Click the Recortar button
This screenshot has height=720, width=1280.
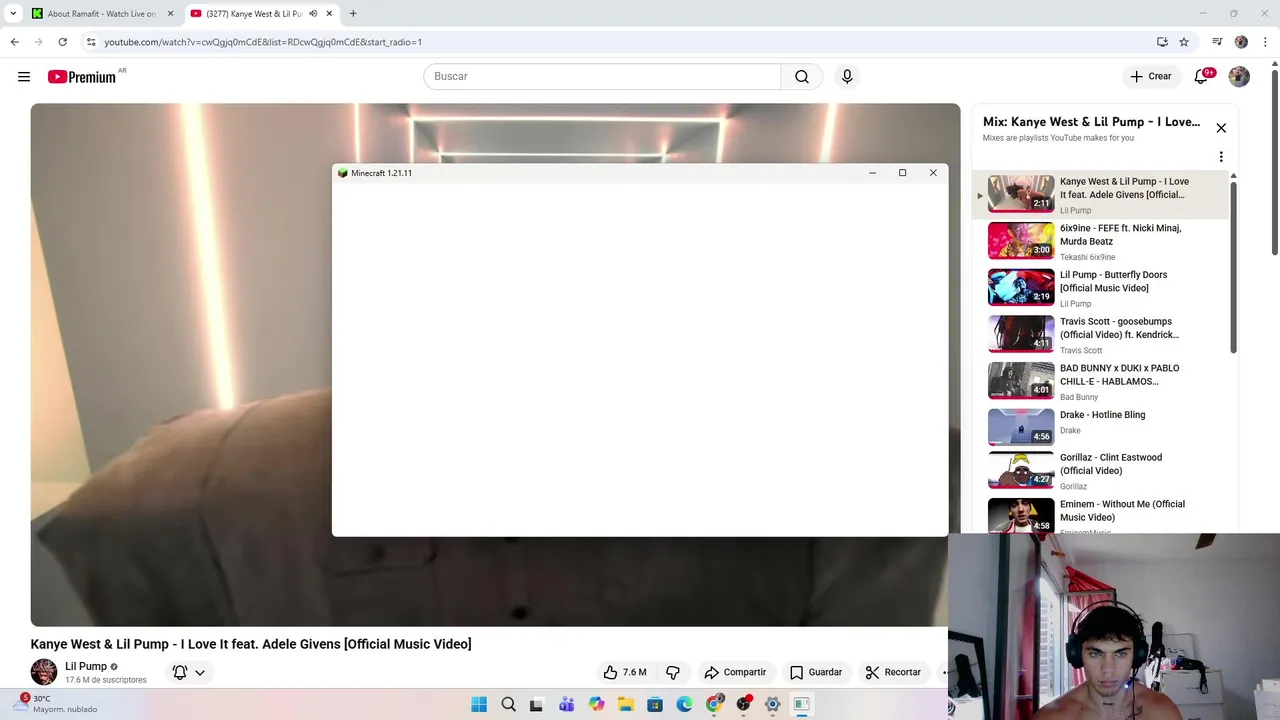tap(893, 672)
